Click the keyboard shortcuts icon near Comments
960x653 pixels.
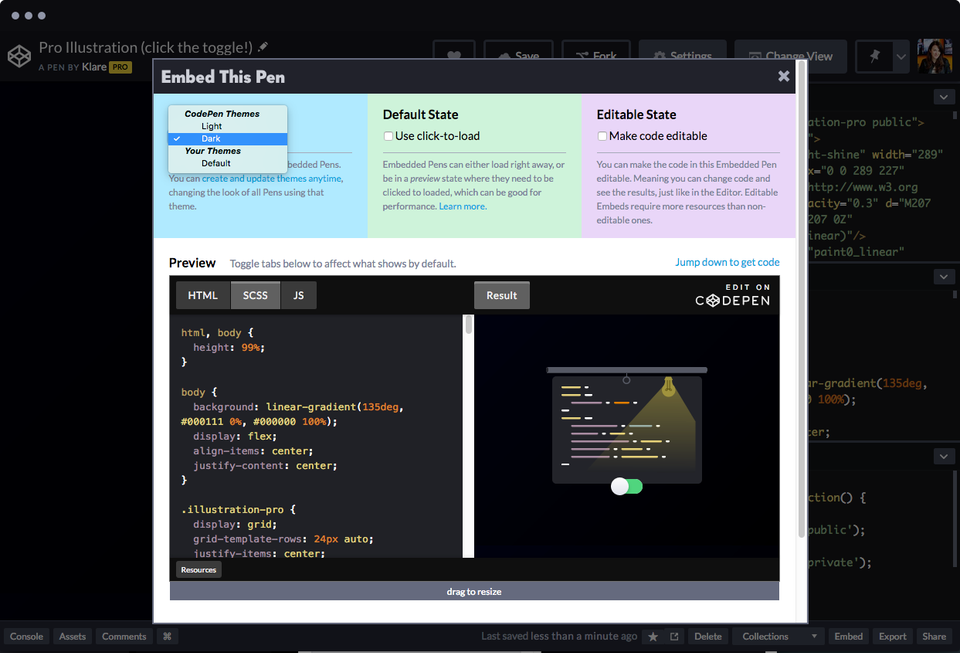[x=166, y=636]
